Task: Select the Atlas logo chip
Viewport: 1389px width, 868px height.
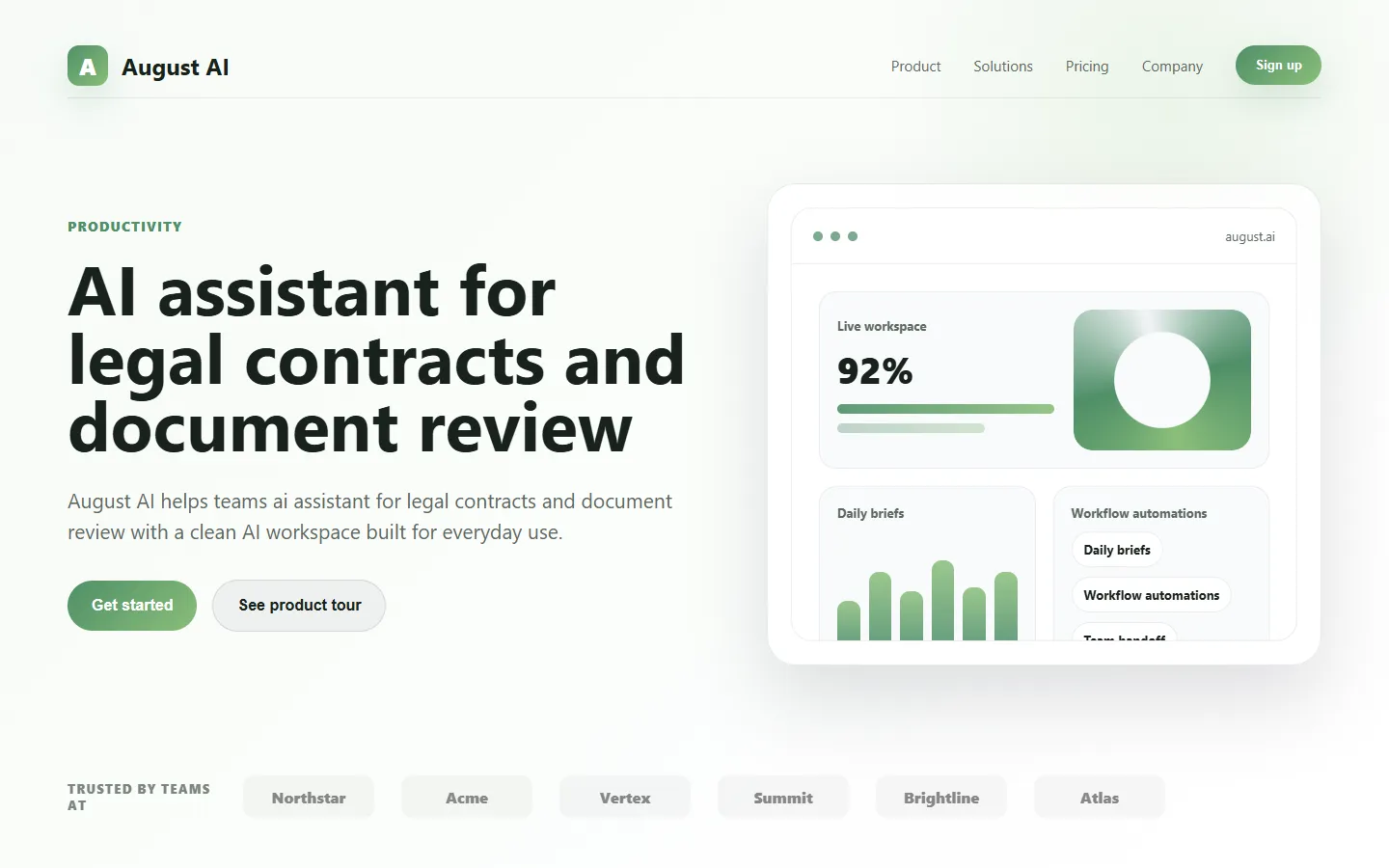Action: click(1100, 798)
